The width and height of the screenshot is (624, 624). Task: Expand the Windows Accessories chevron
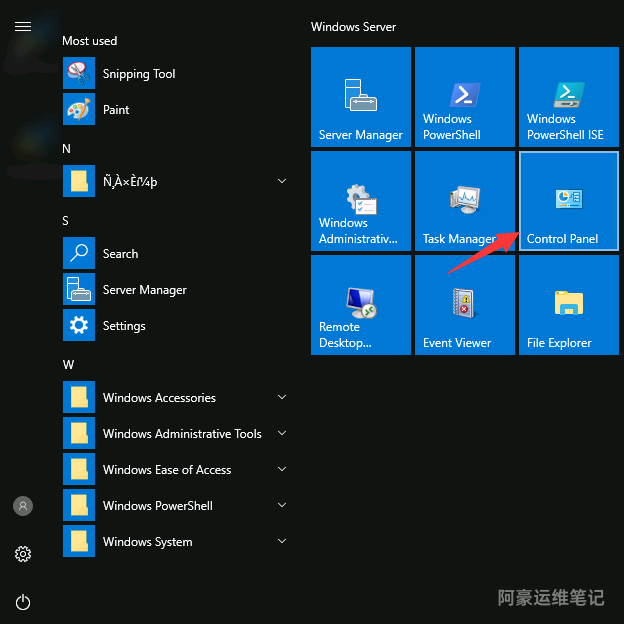pos(282,397)
